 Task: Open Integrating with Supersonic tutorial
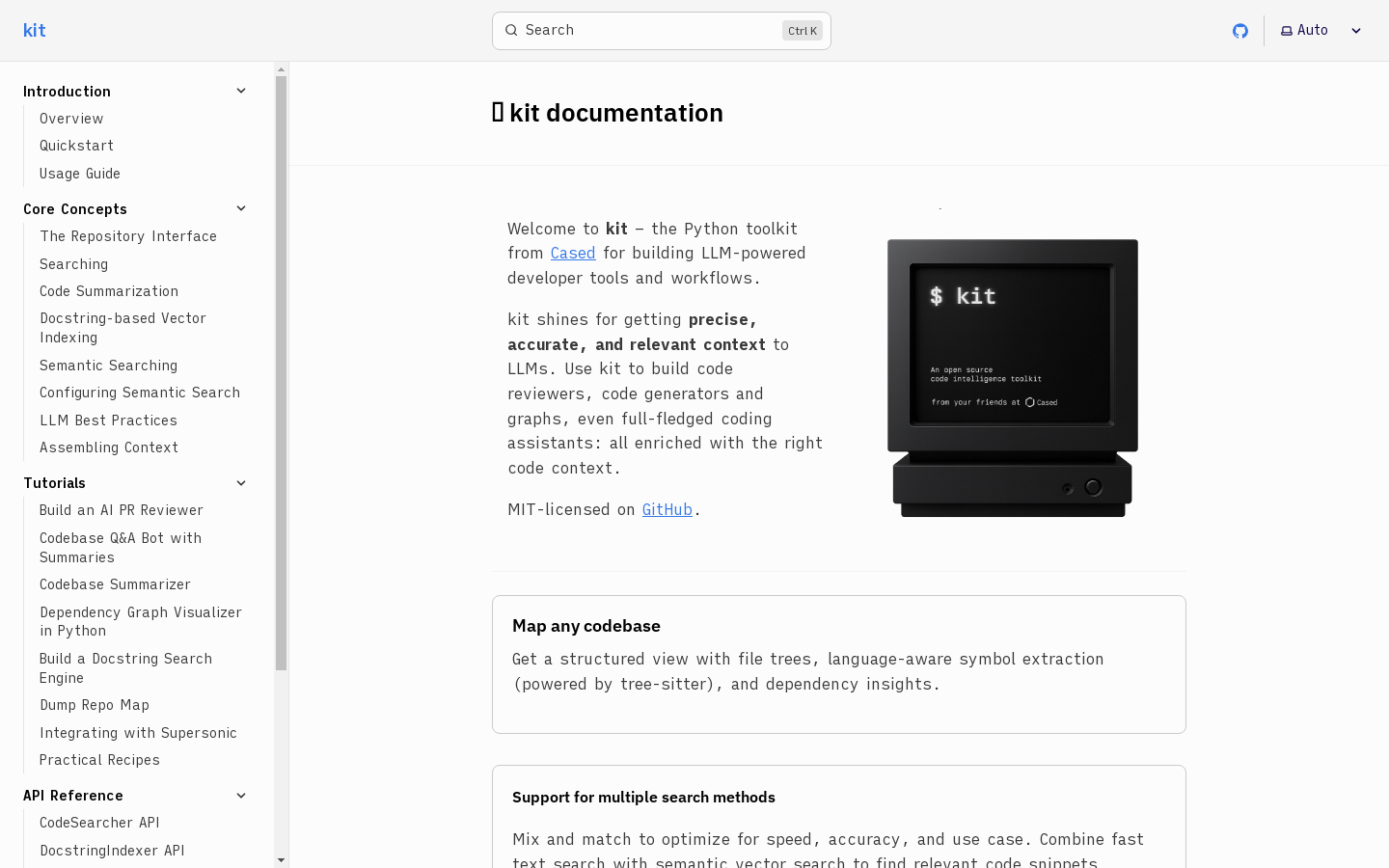pos(138,733)
